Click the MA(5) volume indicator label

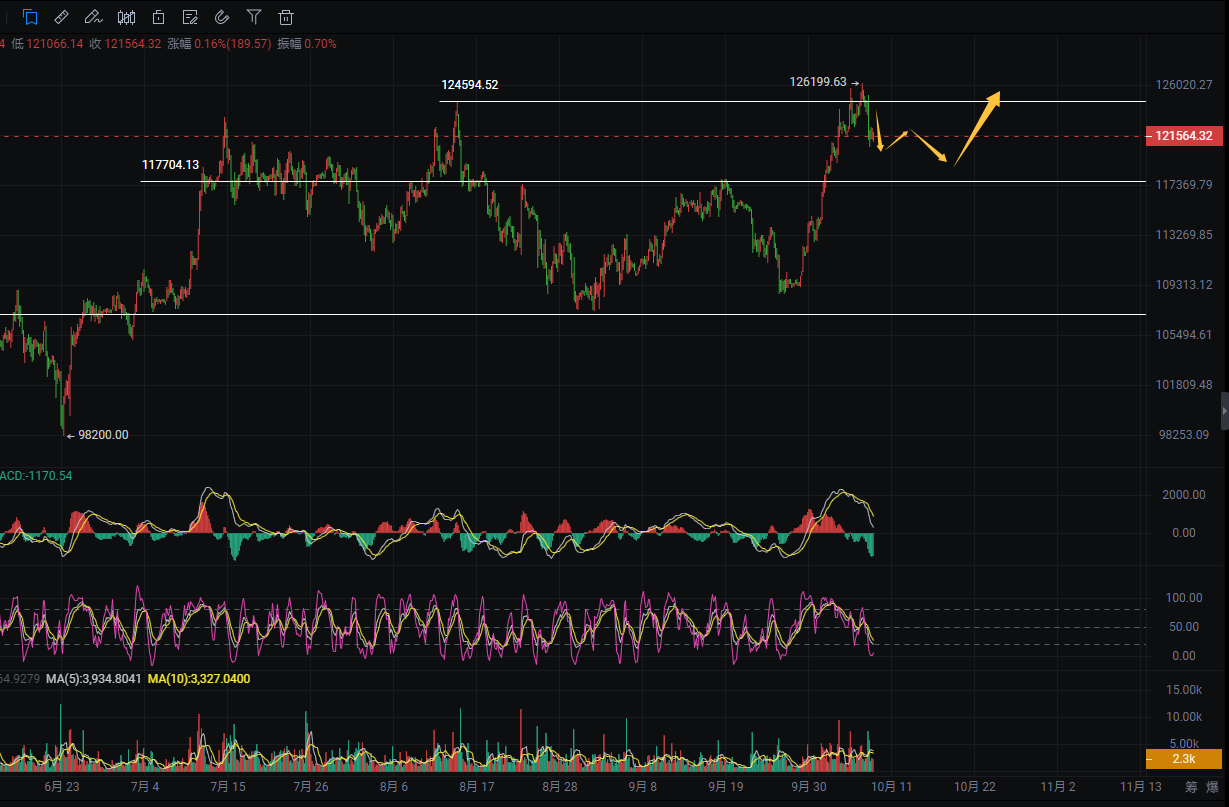click(x=93, y=679)
